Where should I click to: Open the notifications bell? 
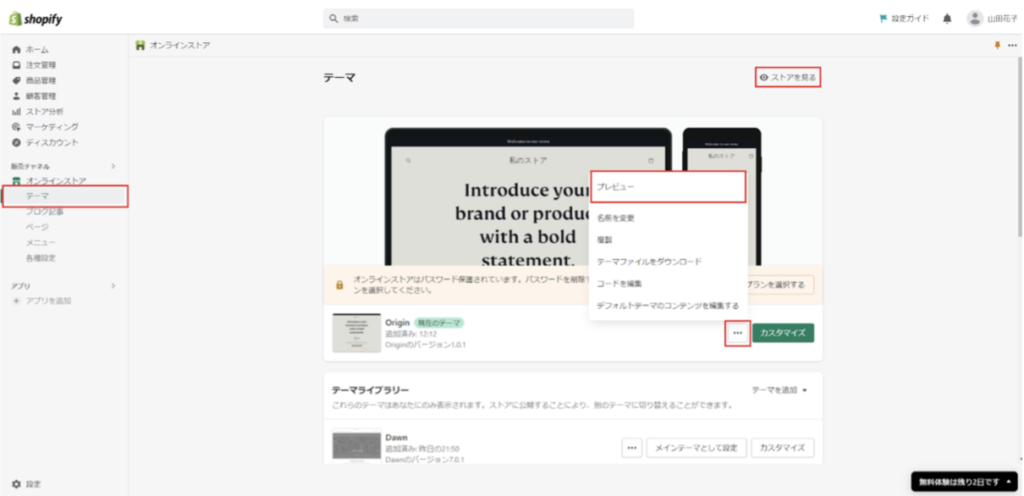947,18
